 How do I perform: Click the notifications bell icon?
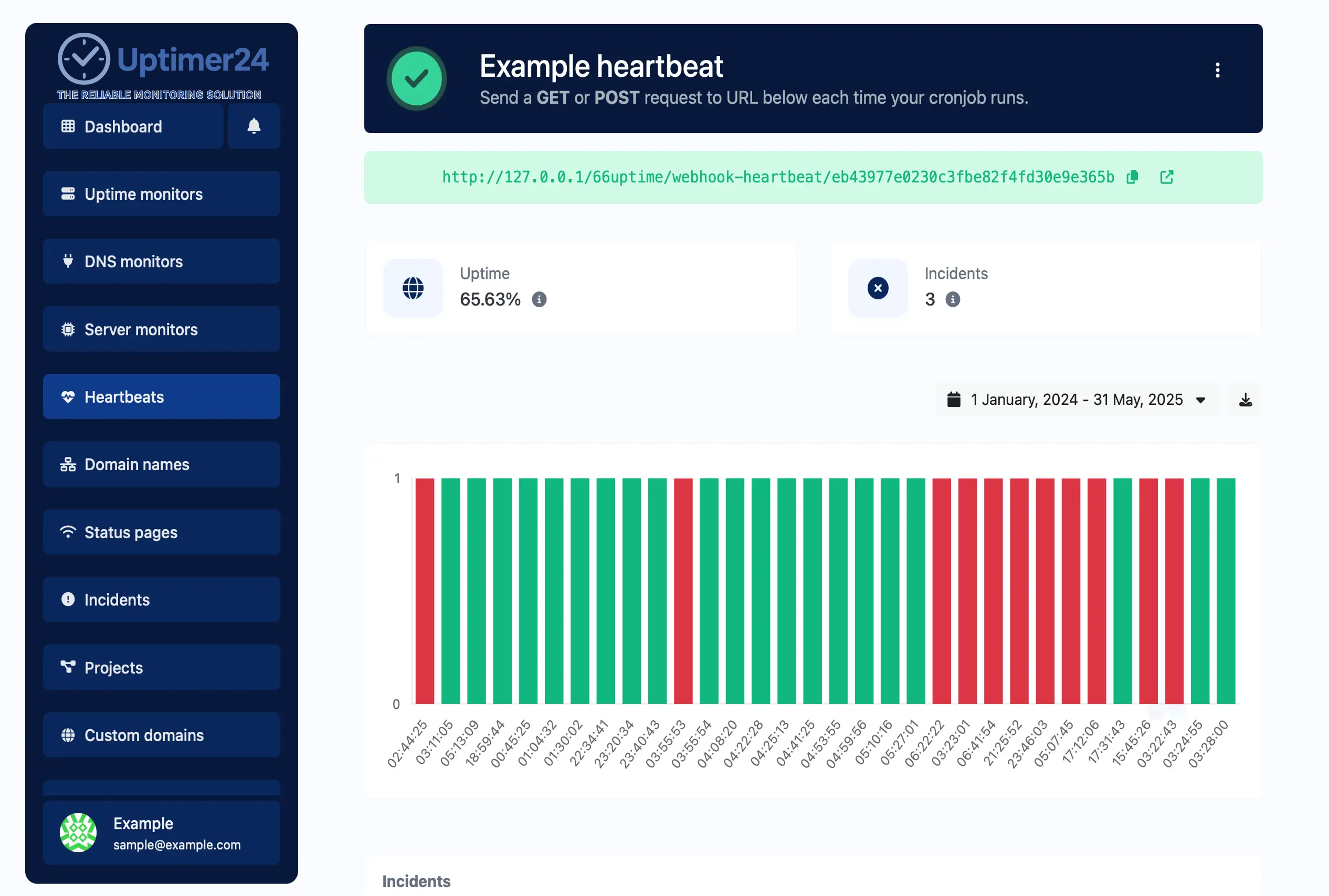(x=254, y=126)
